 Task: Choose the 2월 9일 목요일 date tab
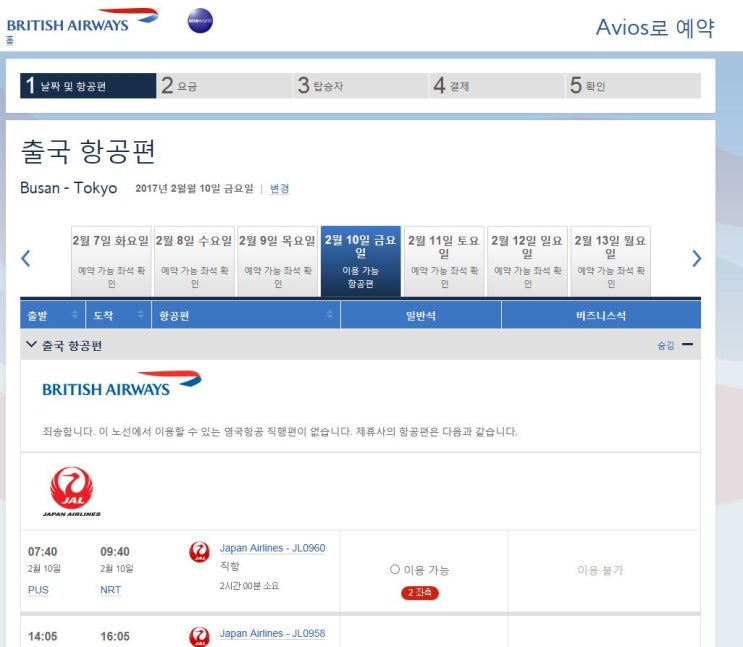point(277,262)
